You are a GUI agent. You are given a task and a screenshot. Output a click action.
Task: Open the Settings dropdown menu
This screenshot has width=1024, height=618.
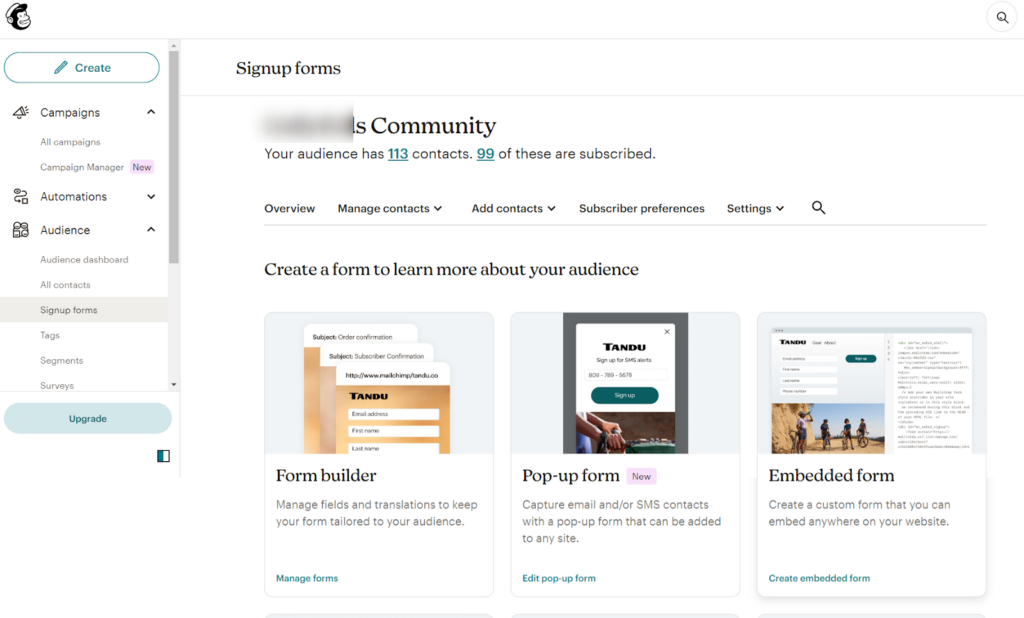[x=755, y=209]
